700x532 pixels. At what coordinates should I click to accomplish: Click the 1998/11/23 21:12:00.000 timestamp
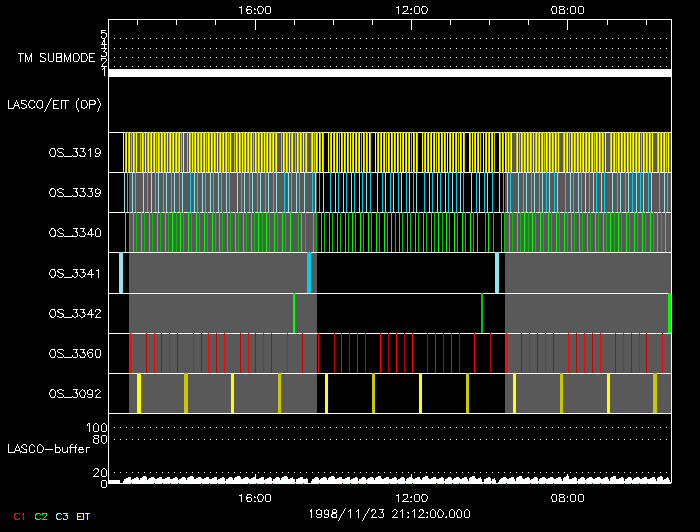click(389, 514)
